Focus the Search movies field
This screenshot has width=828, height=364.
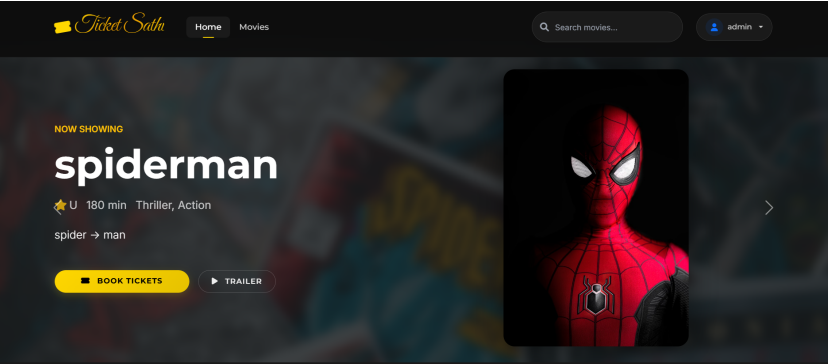(607, 27)
